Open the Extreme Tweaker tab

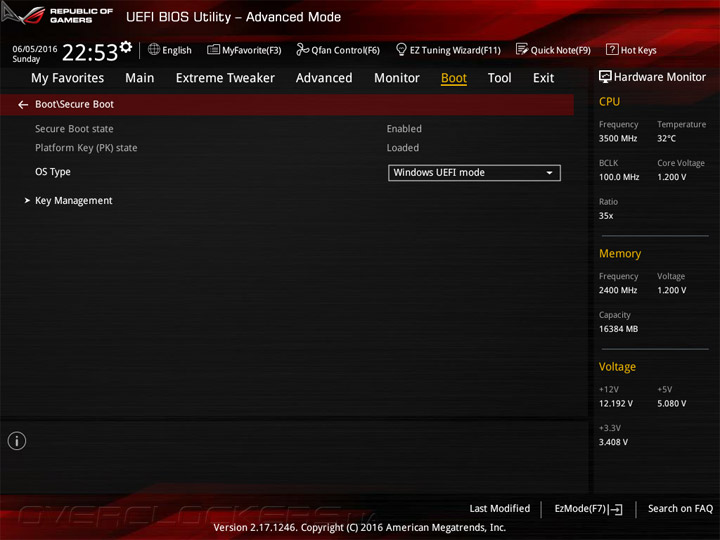pyautogui.click(x=225, y=78)
